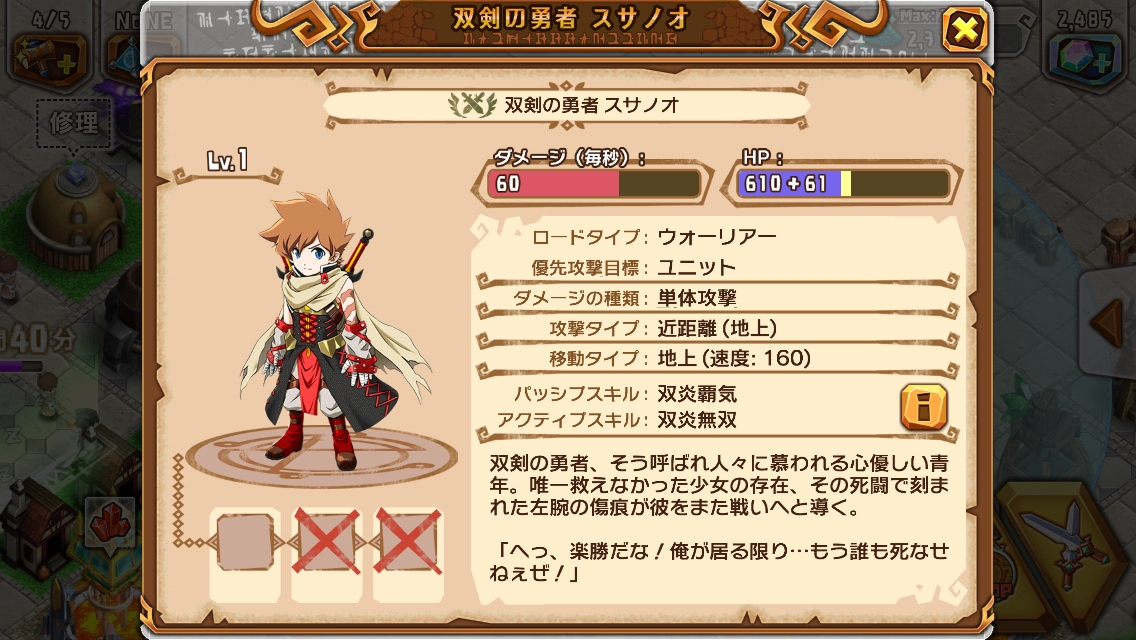
Task: Open the left-pointing arrow side tab
Action: (x=1108, y=322)
